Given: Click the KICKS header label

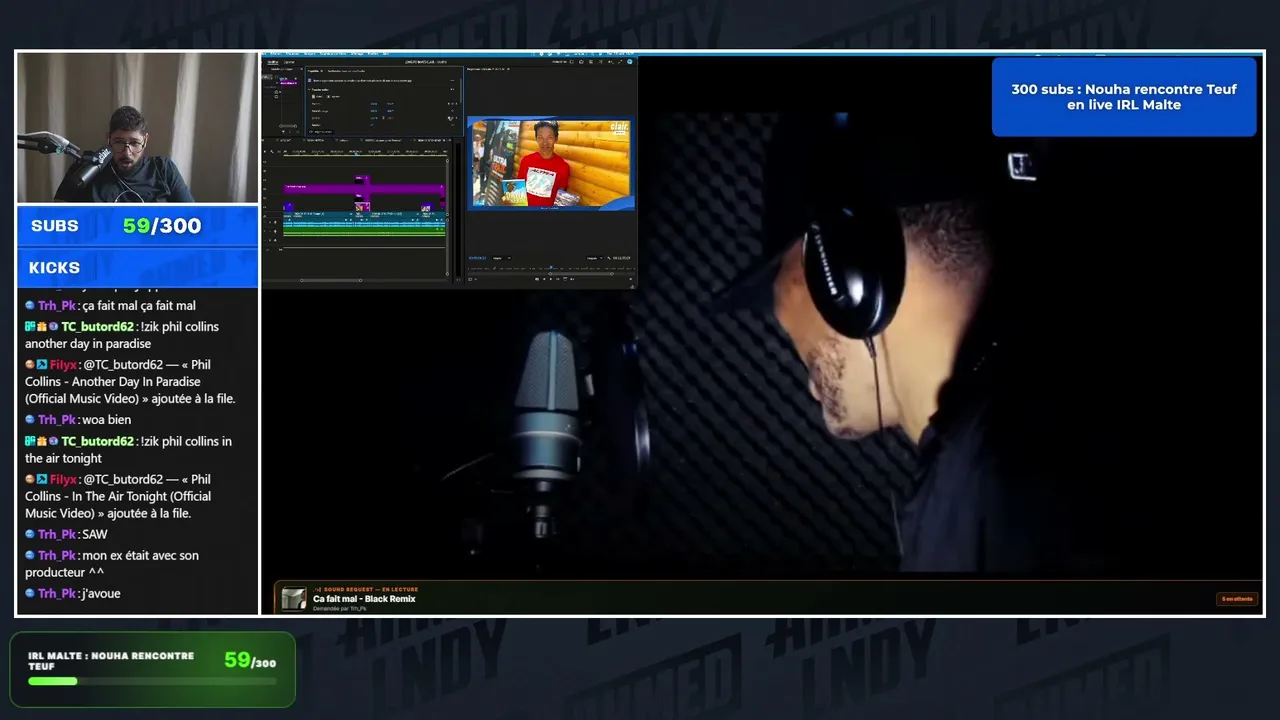Looking at the screenshot, I should click(54, 268).
